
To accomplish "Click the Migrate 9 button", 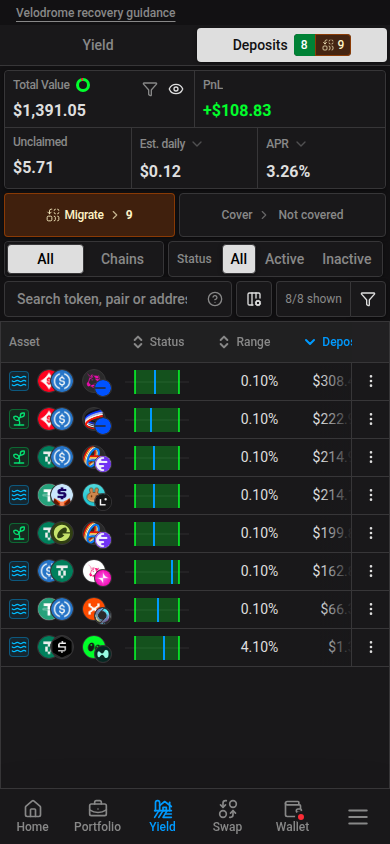I will click(89, 215).
